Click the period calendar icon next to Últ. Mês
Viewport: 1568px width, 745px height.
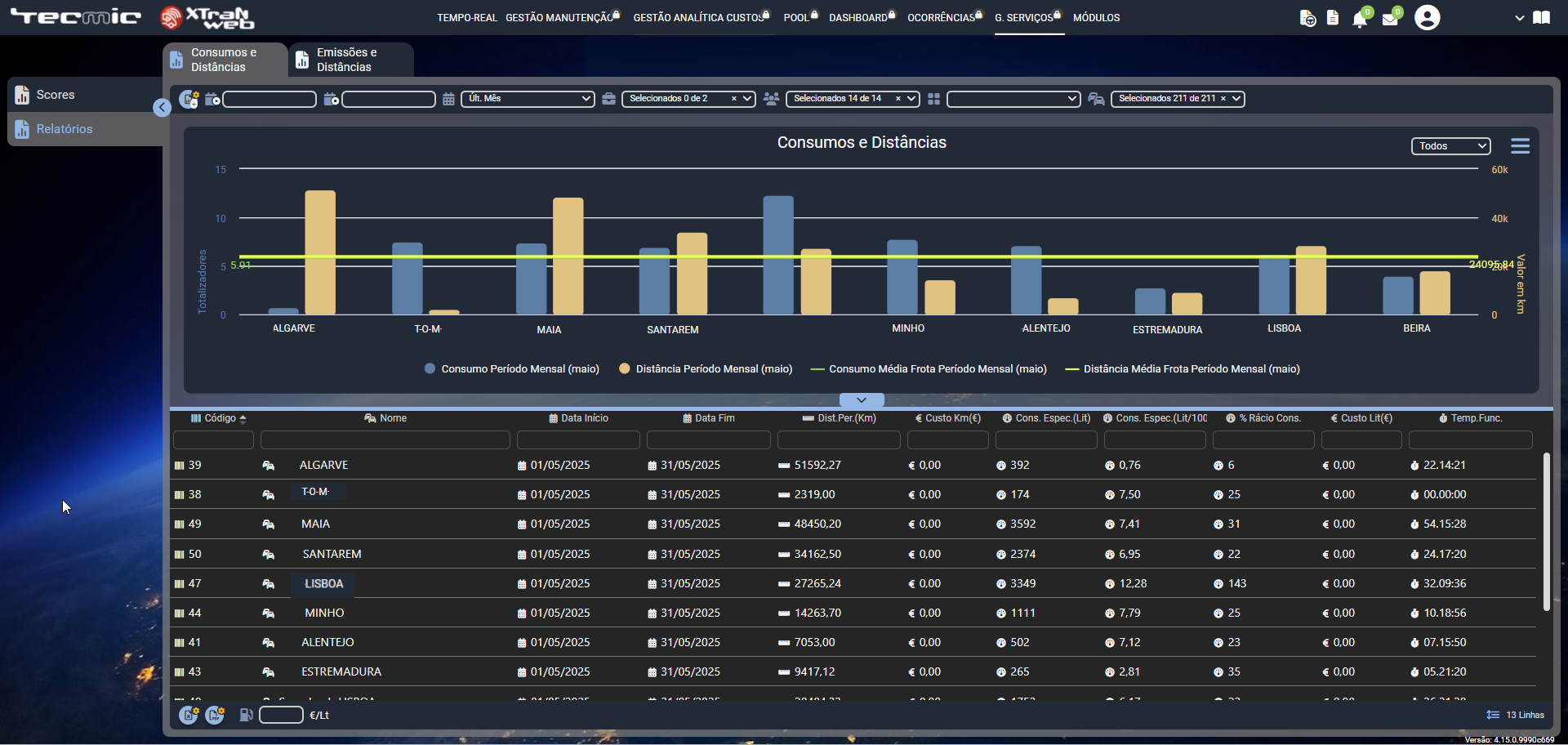448,99
